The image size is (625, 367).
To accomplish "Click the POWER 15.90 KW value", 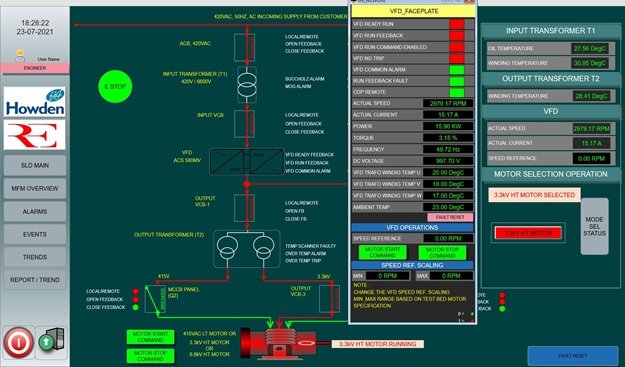I will tap(448, 126).
